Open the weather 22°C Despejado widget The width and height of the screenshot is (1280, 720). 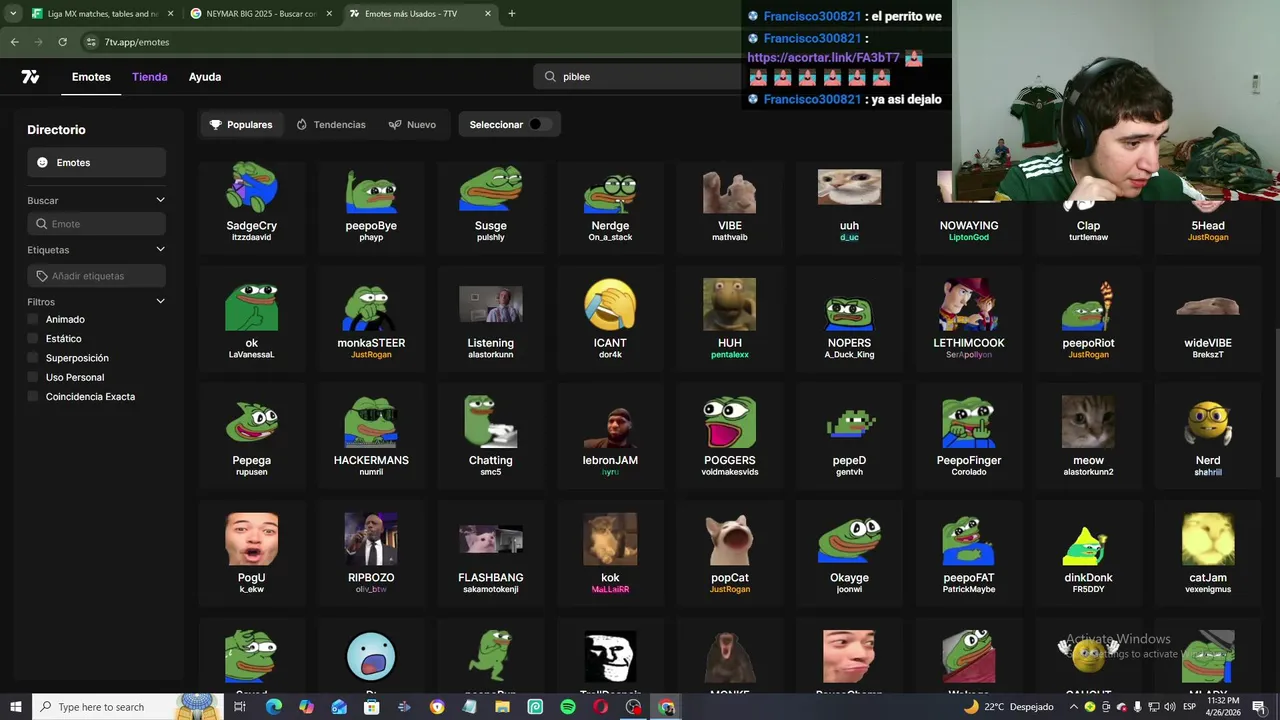point(1008,707)
